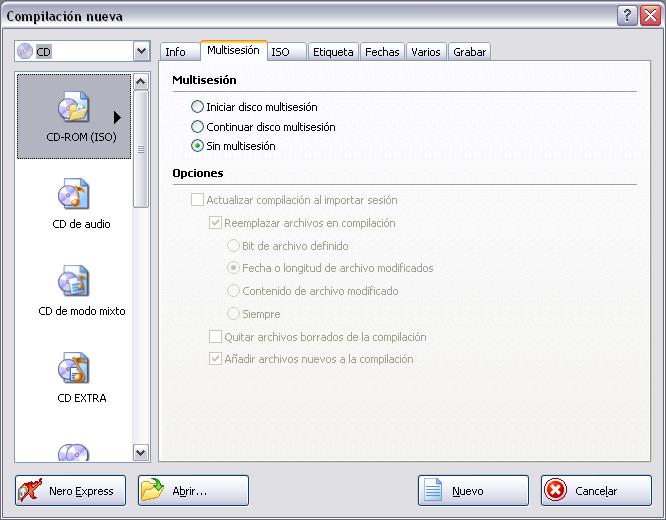
Task: Open the context help question mark
Action: pyautogui.click(x=627, y=16)
